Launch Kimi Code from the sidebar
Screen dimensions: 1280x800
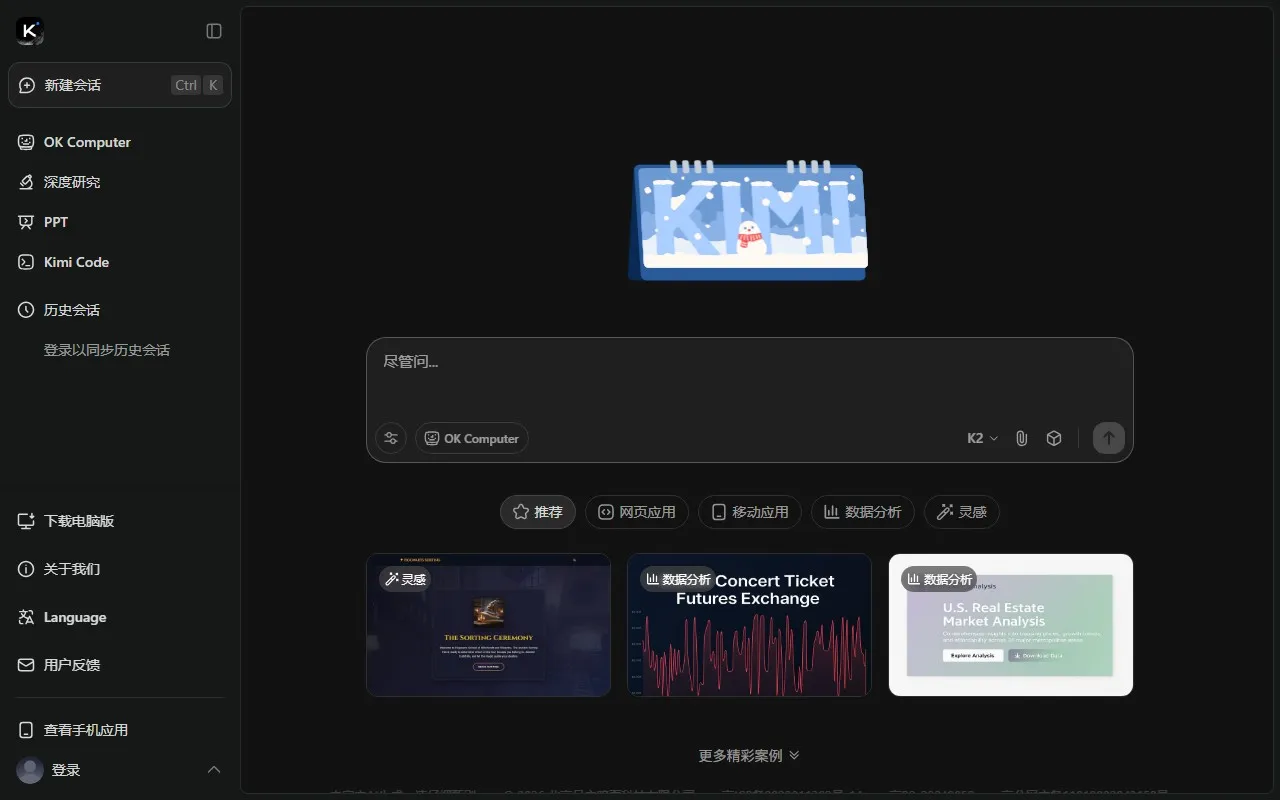coord(75,262)
